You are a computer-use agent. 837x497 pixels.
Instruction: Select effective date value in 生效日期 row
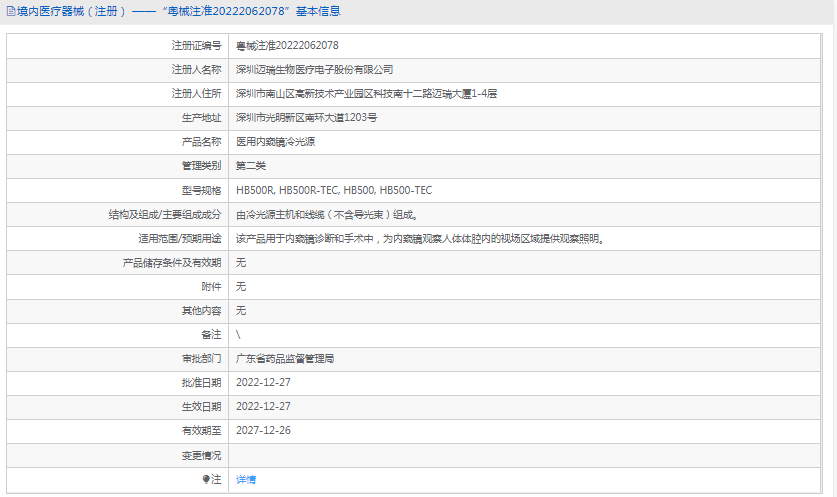point(263,407)
